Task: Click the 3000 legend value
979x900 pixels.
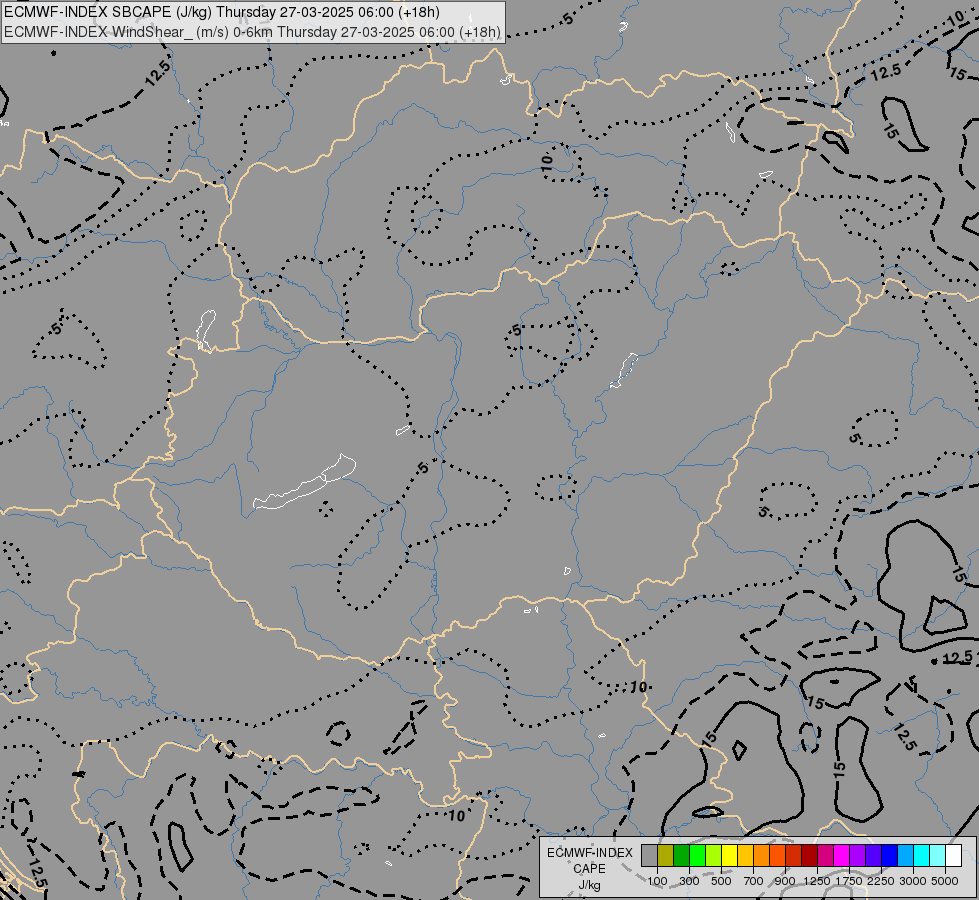Action: tap(913, 881)
